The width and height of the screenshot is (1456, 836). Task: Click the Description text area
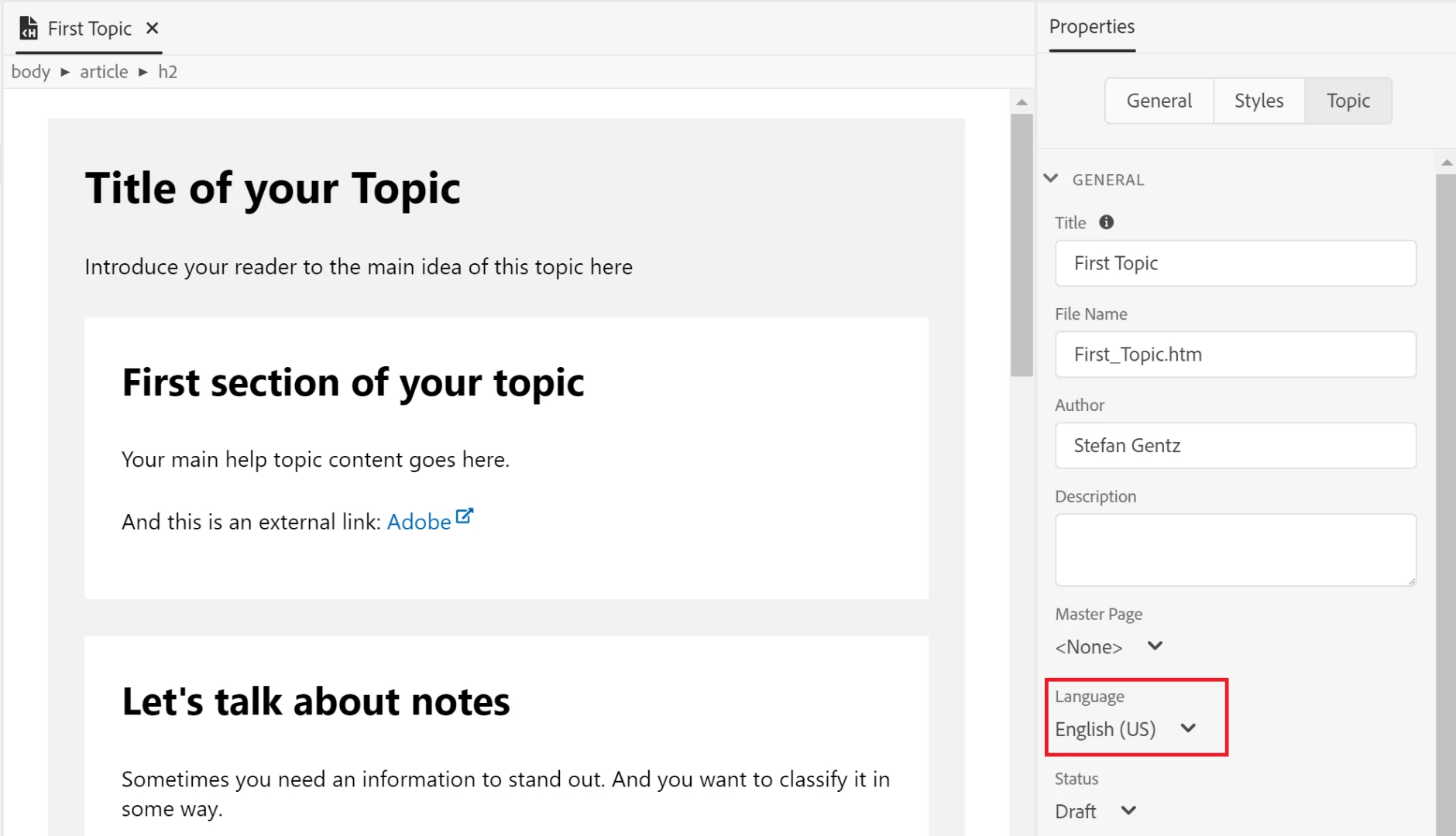1235,550
